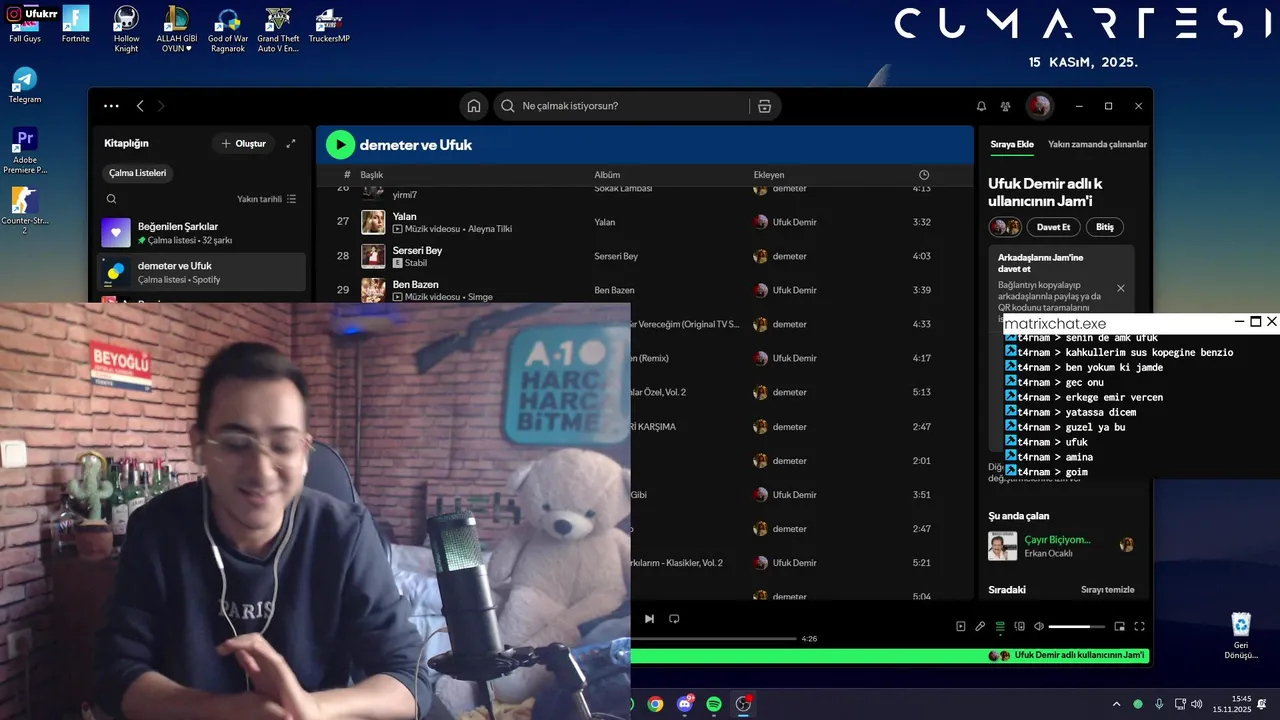Toggle the Çalma Listeleri filter chip
This screenshot has height=720, width=1280.
(138, 173)
